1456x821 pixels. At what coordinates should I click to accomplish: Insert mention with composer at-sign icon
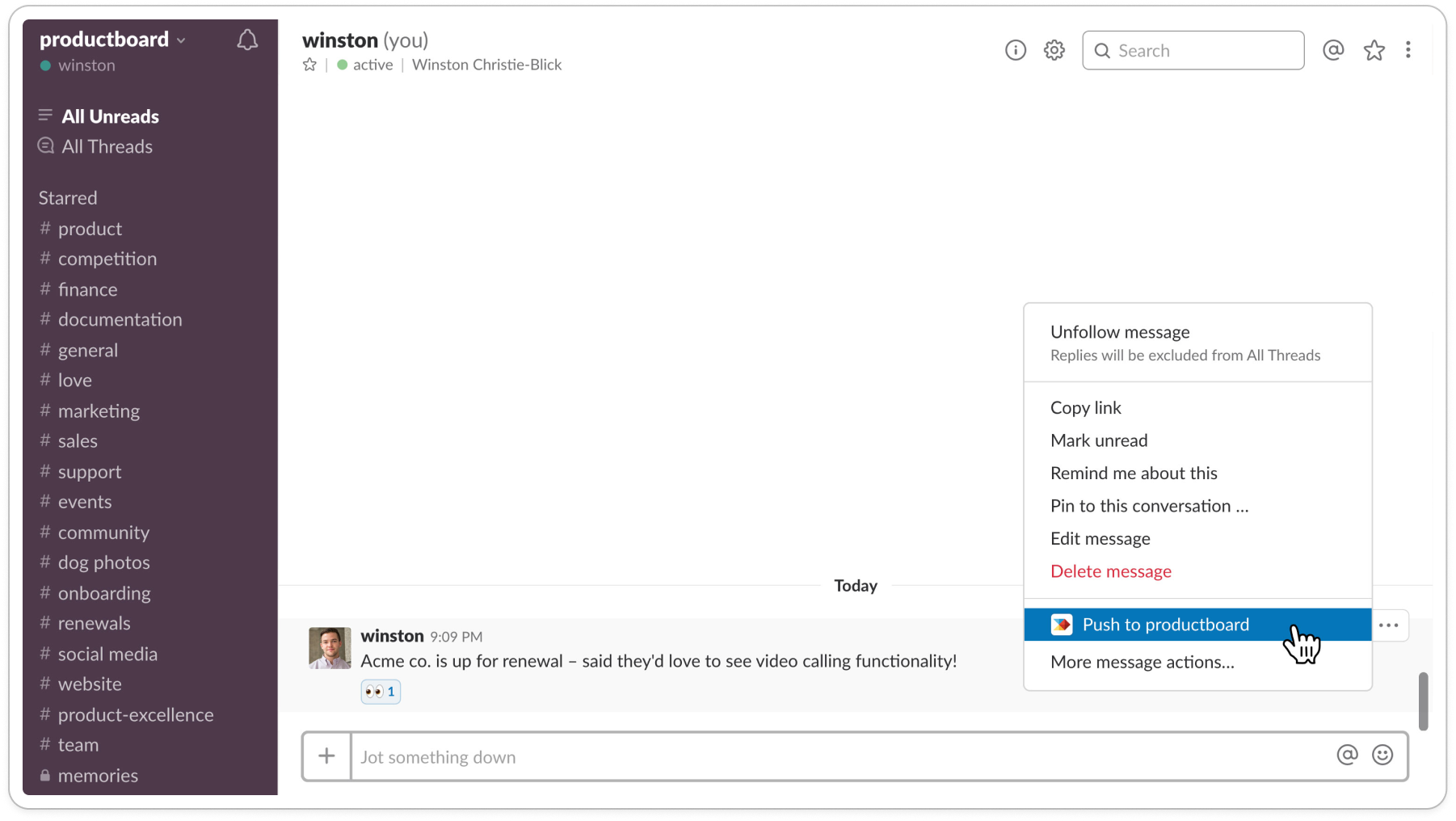pyautogui.click(x=1347, y=755)
